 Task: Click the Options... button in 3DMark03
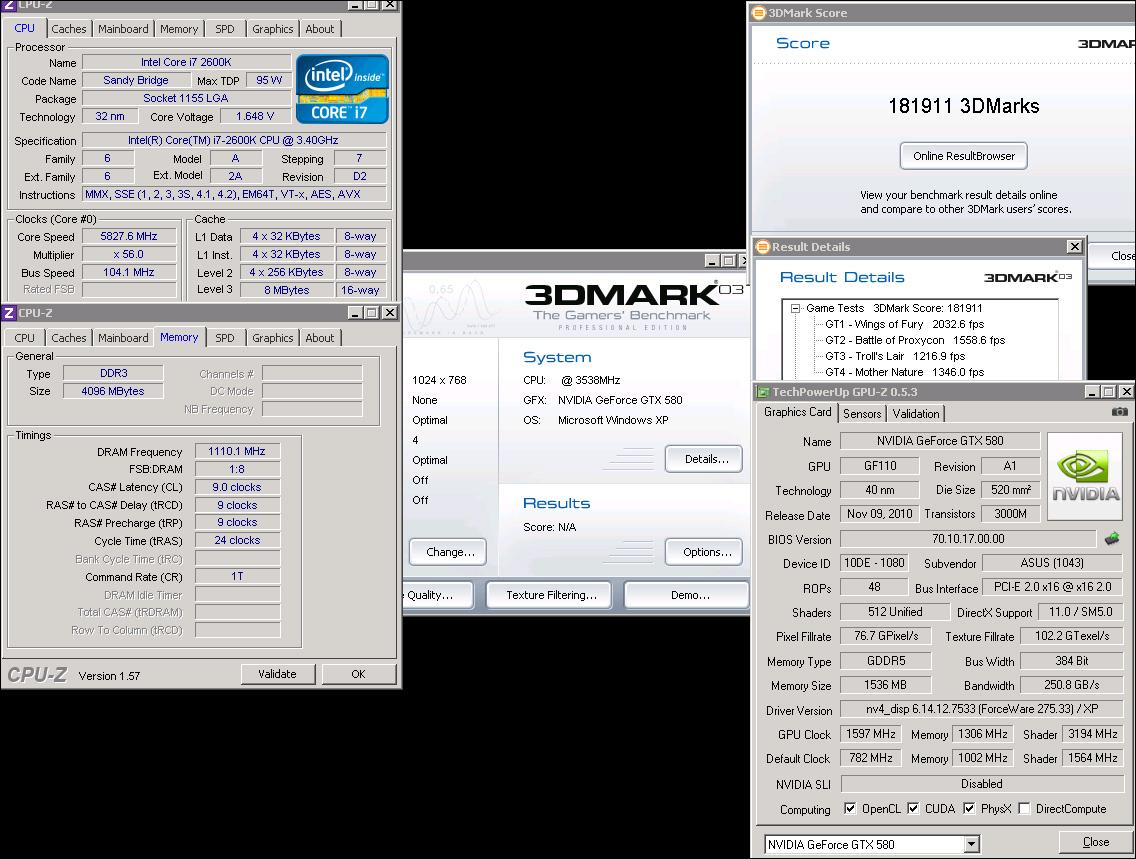(703, 552)
